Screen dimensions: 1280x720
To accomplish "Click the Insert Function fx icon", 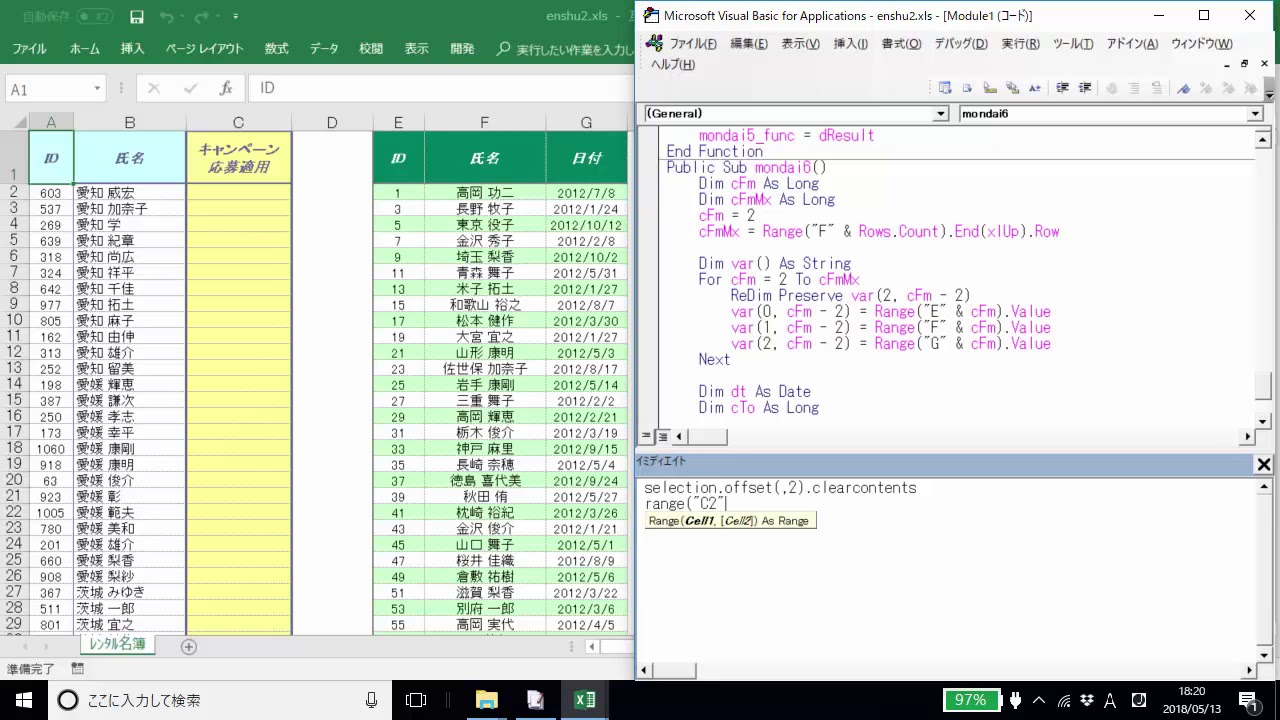I will (x=226, y=88).
